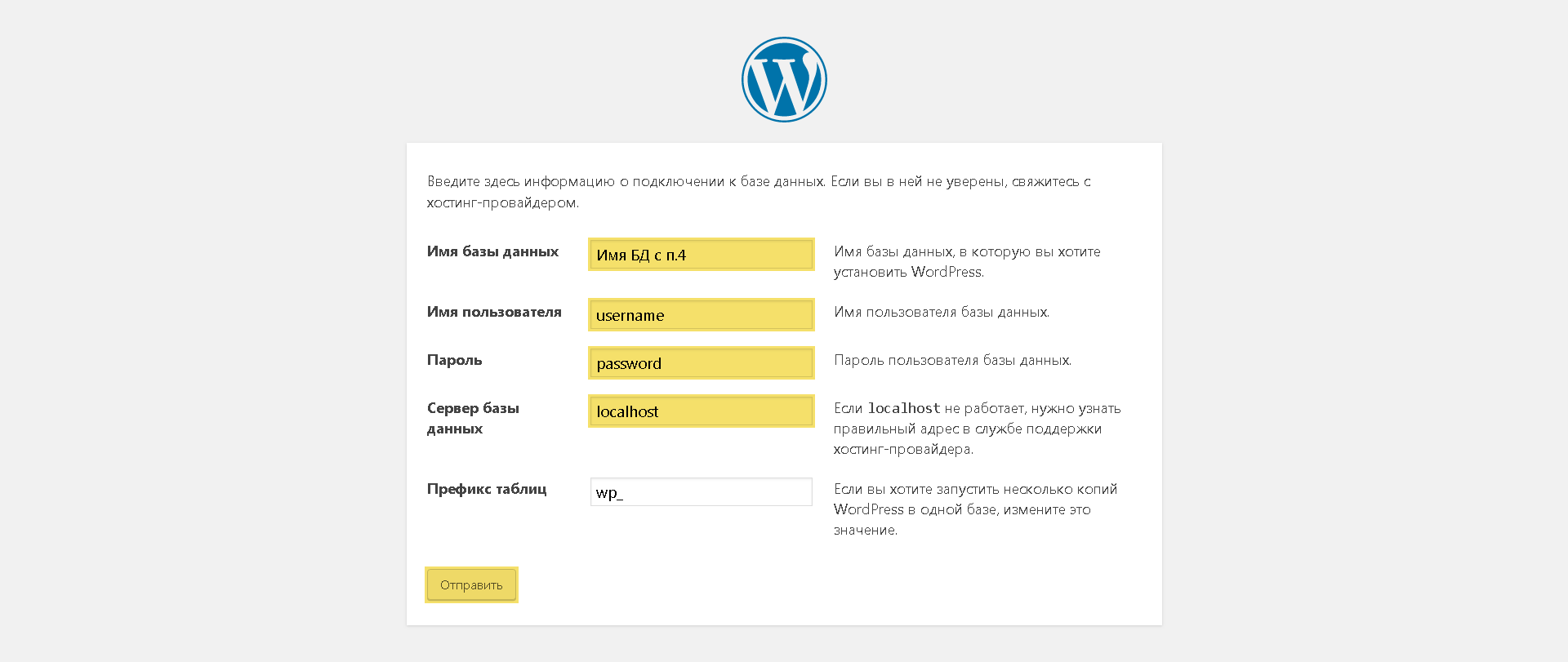Submit the form with the 'Отправить' button

coord(471,584)
